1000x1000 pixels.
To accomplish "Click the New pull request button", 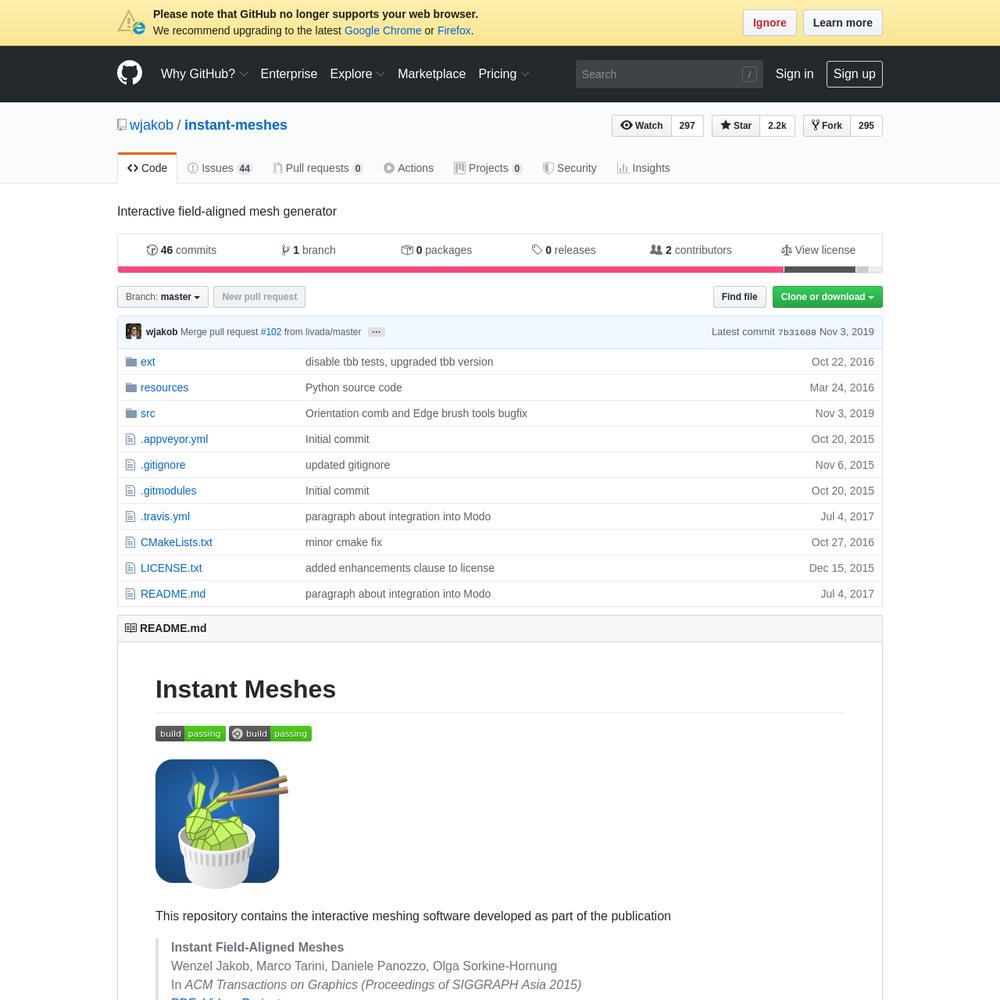I will 260,297.
